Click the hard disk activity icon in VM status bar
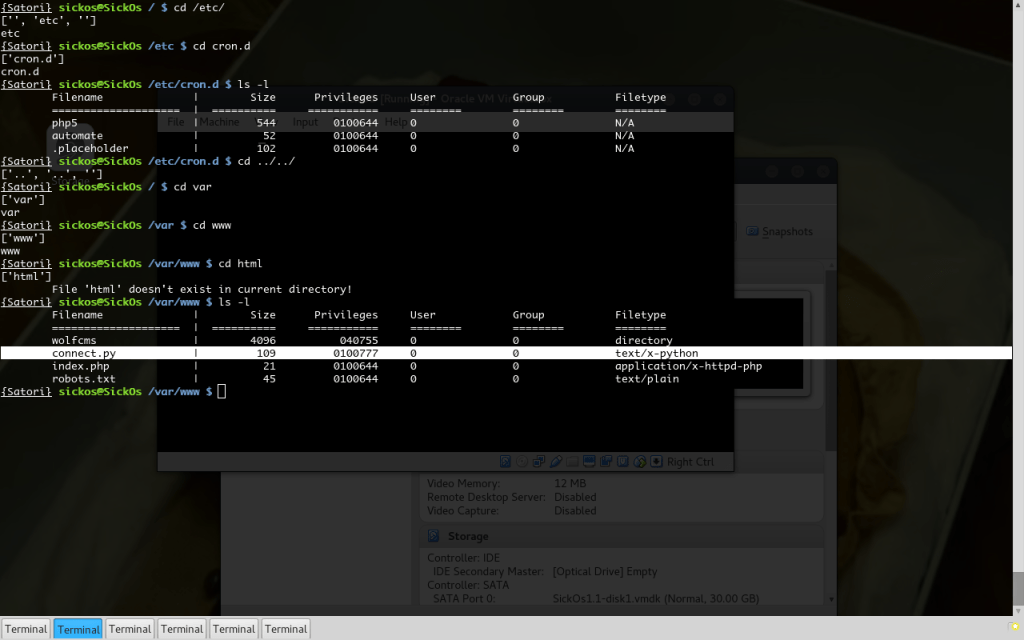This screenshot has height=640, width=1024. point(505,461)
